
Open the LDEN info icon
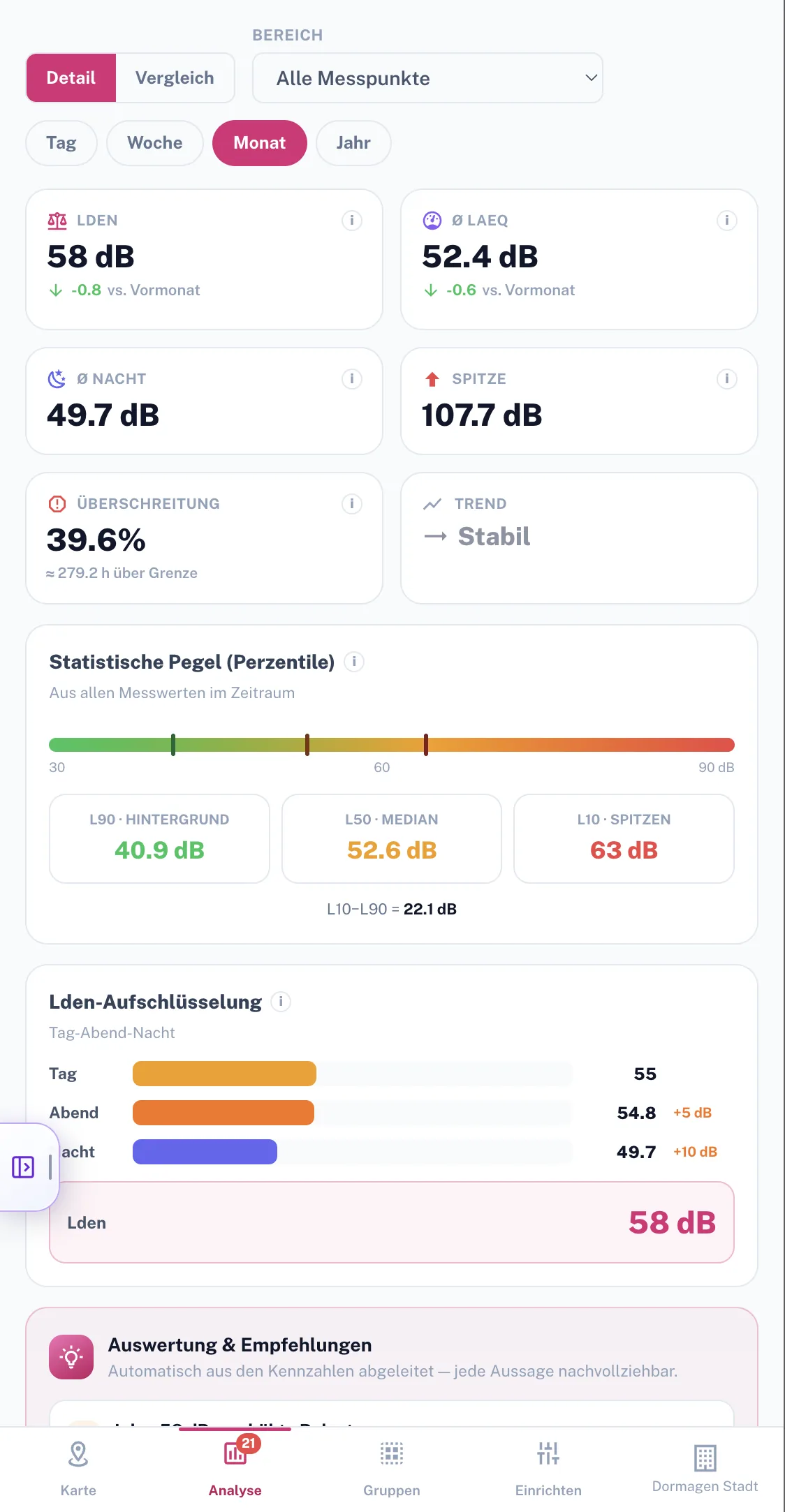pos(352,221)
